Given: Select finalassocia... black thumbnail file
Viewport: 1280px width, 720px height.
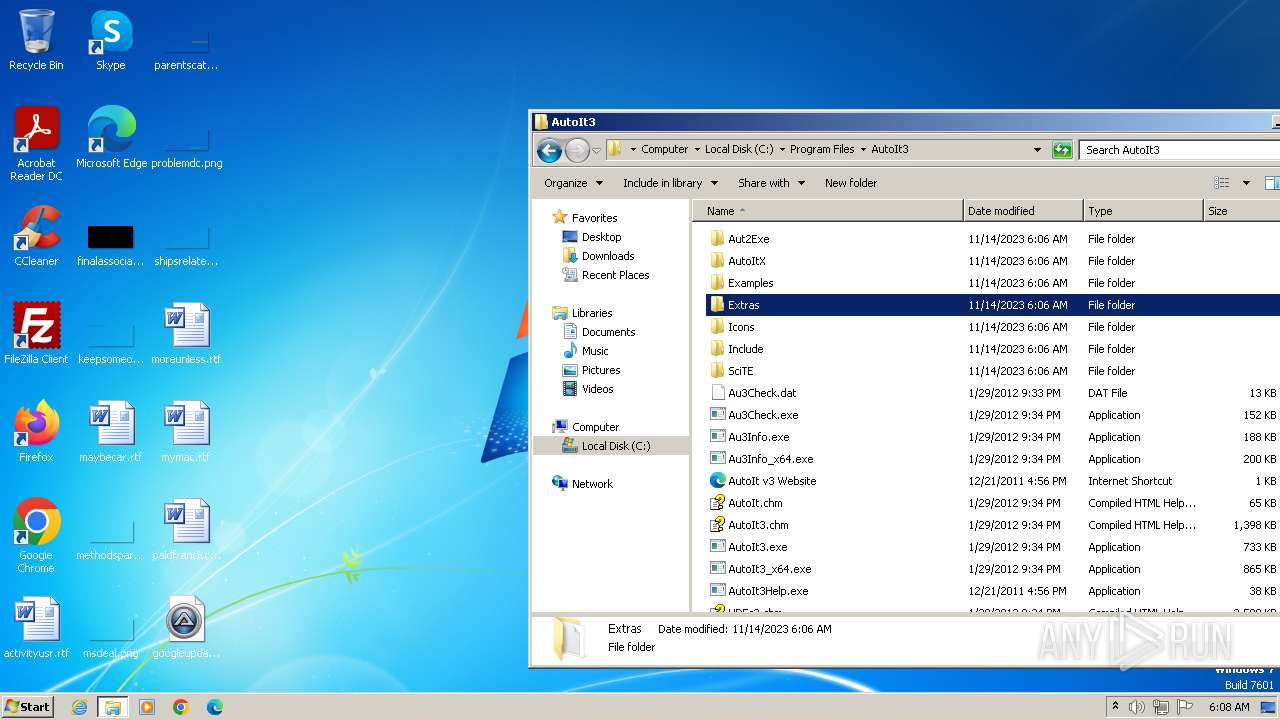Looking at the screenshot, I should [111, 244].
